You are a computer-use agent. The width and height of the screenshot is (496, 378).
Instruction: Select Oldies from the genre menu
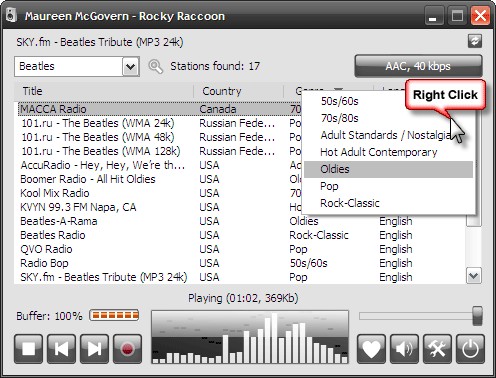[388, 169]
